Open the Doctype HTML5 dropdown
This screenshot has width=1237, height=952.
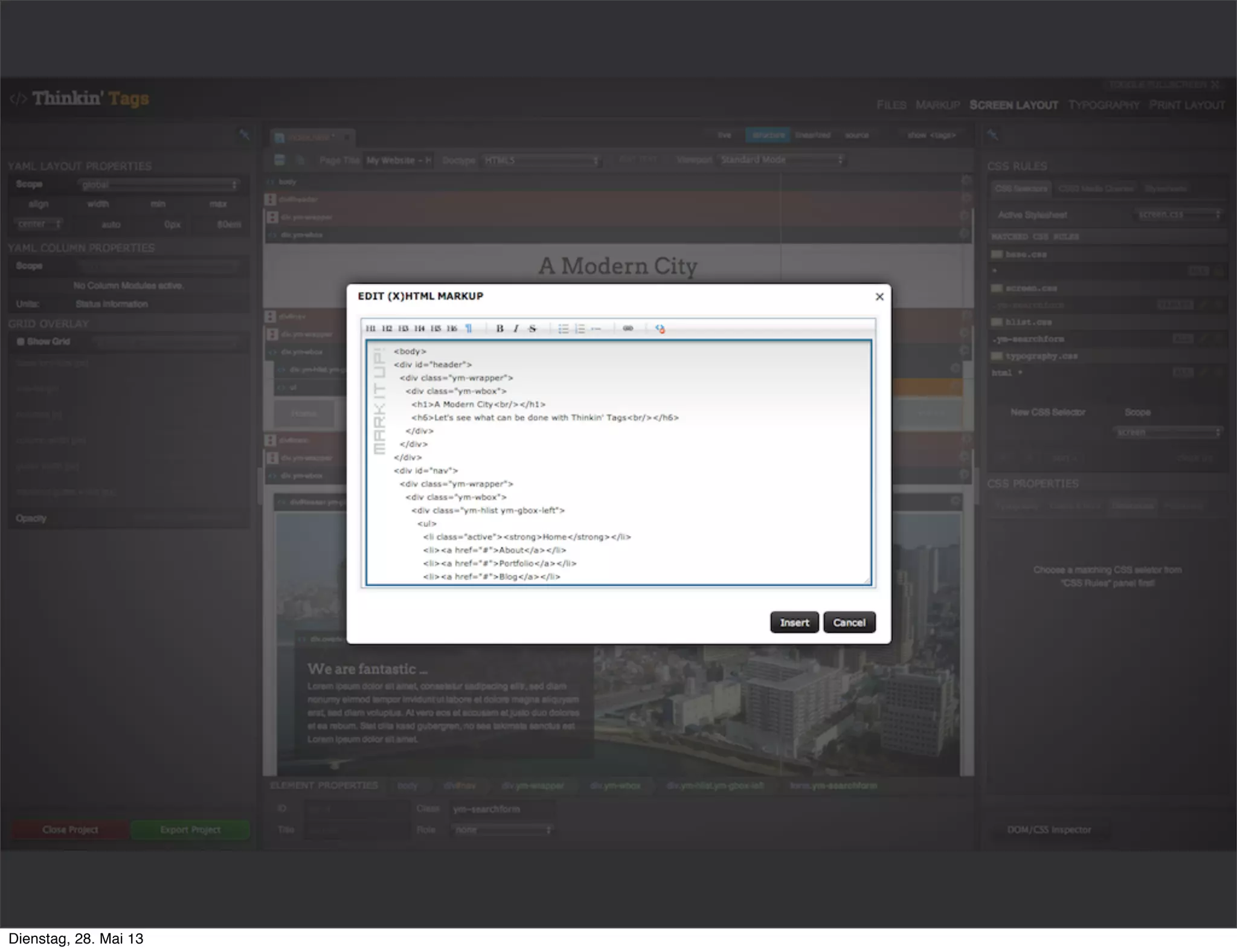tap(541, 160)
